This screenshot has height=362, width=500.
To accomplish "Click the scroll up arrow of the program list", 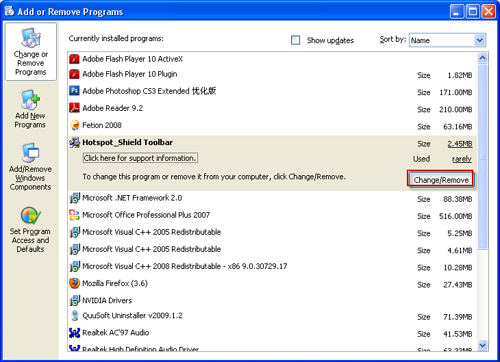I will point(482,58).
